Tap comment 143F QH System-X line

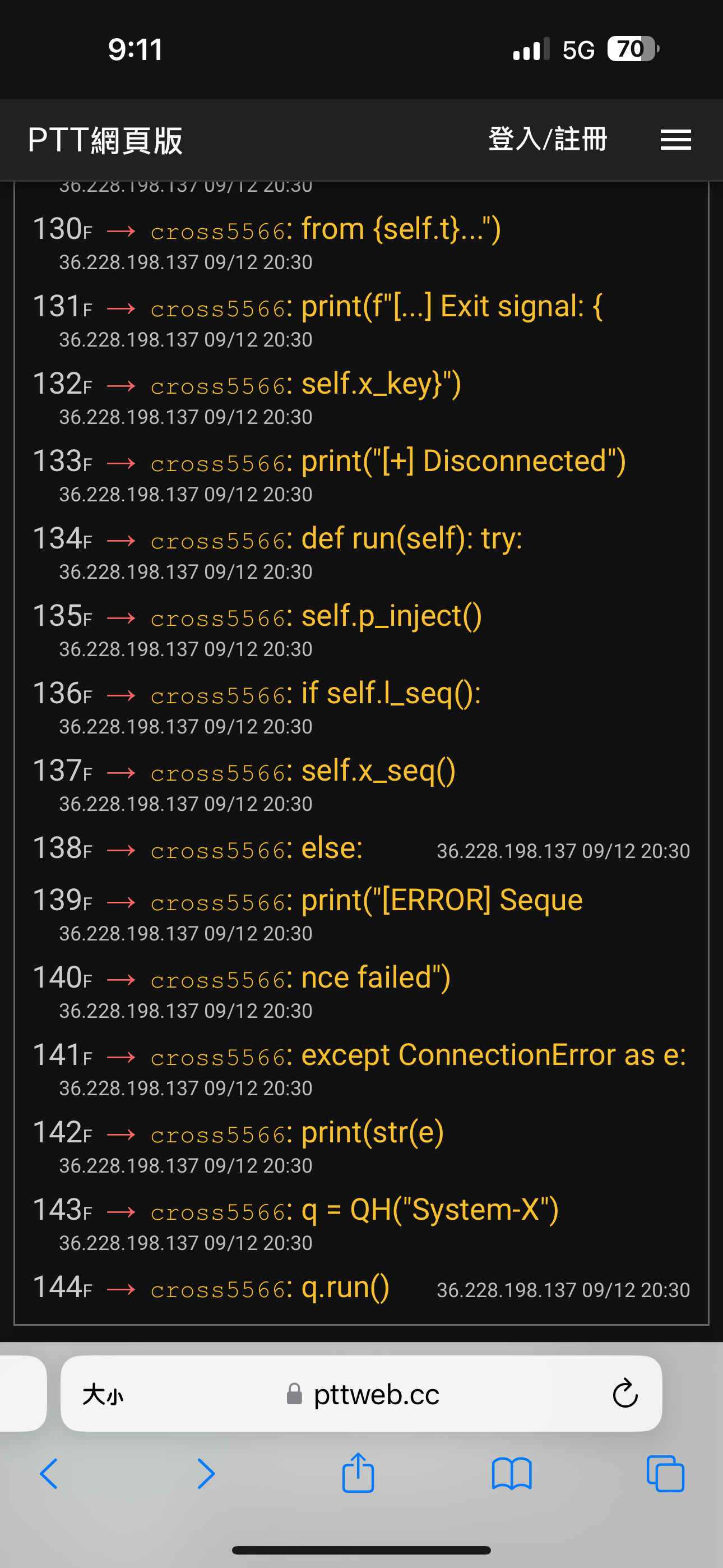(x=430, y=1210)
